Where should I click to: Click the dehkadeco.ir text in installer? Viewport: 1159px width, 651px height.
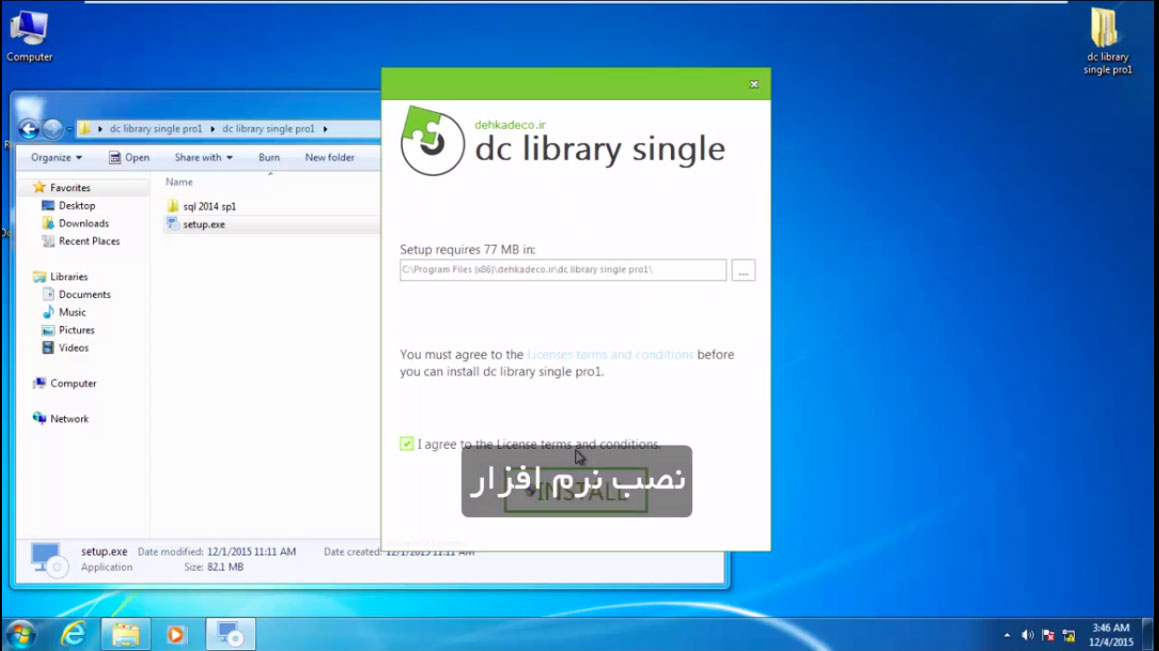coord(510,125)
